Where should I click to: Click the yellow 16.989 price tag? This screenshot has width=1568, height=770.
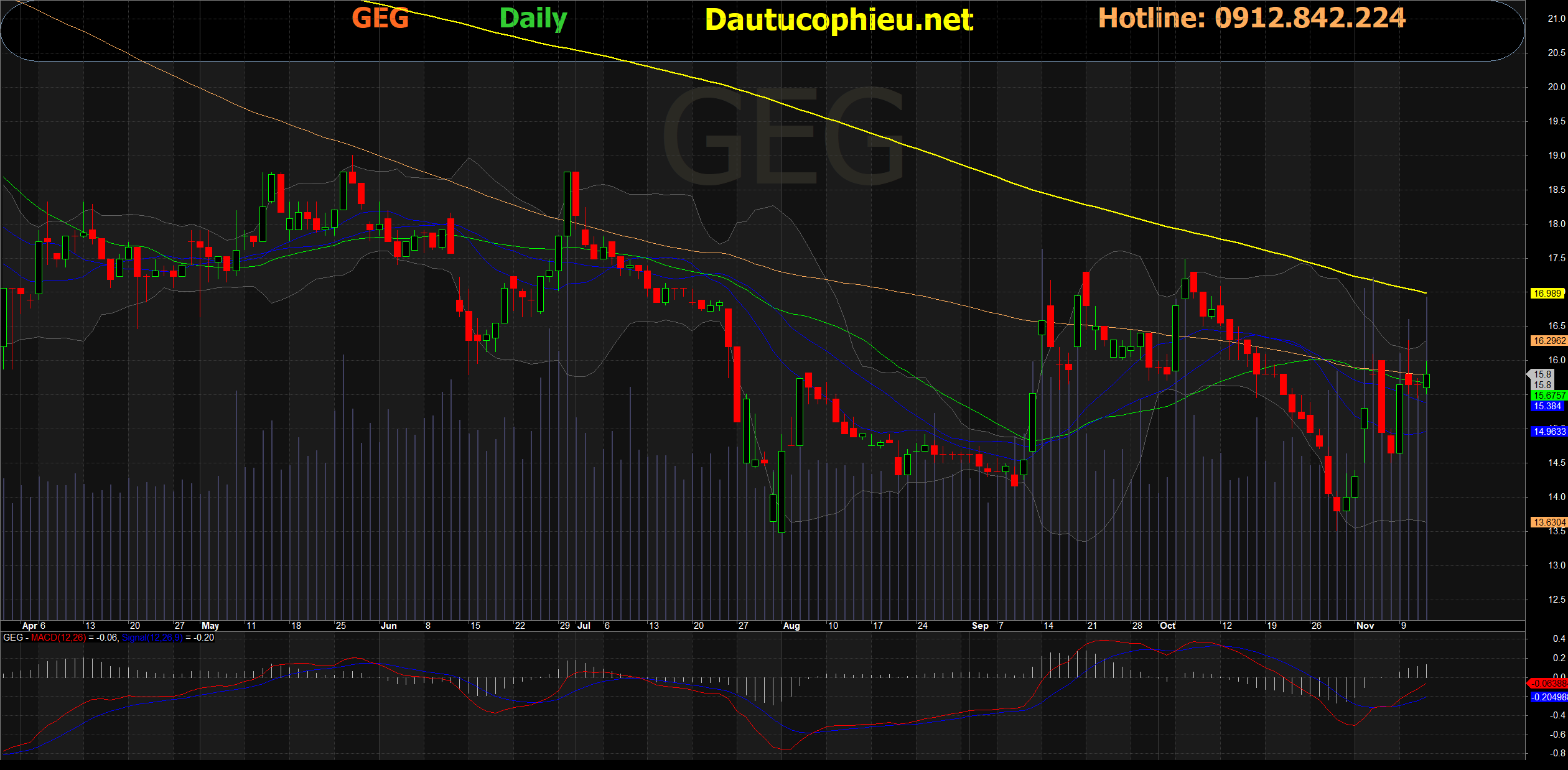coord(1547,294)
